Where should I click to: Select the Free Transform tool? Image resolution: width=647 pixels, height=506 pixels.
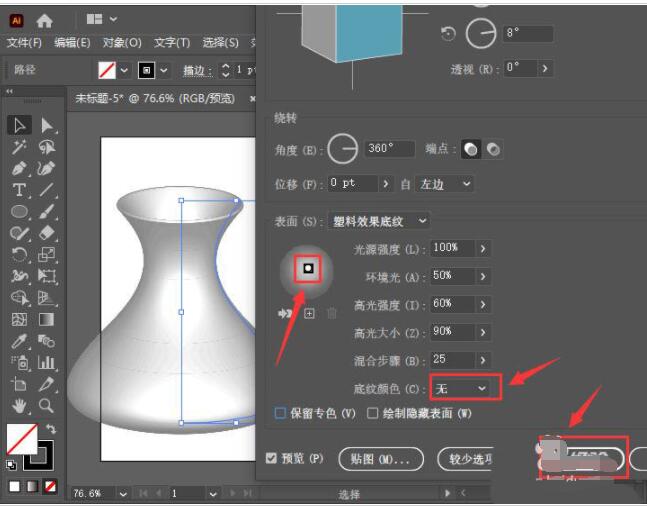[47, 276]
